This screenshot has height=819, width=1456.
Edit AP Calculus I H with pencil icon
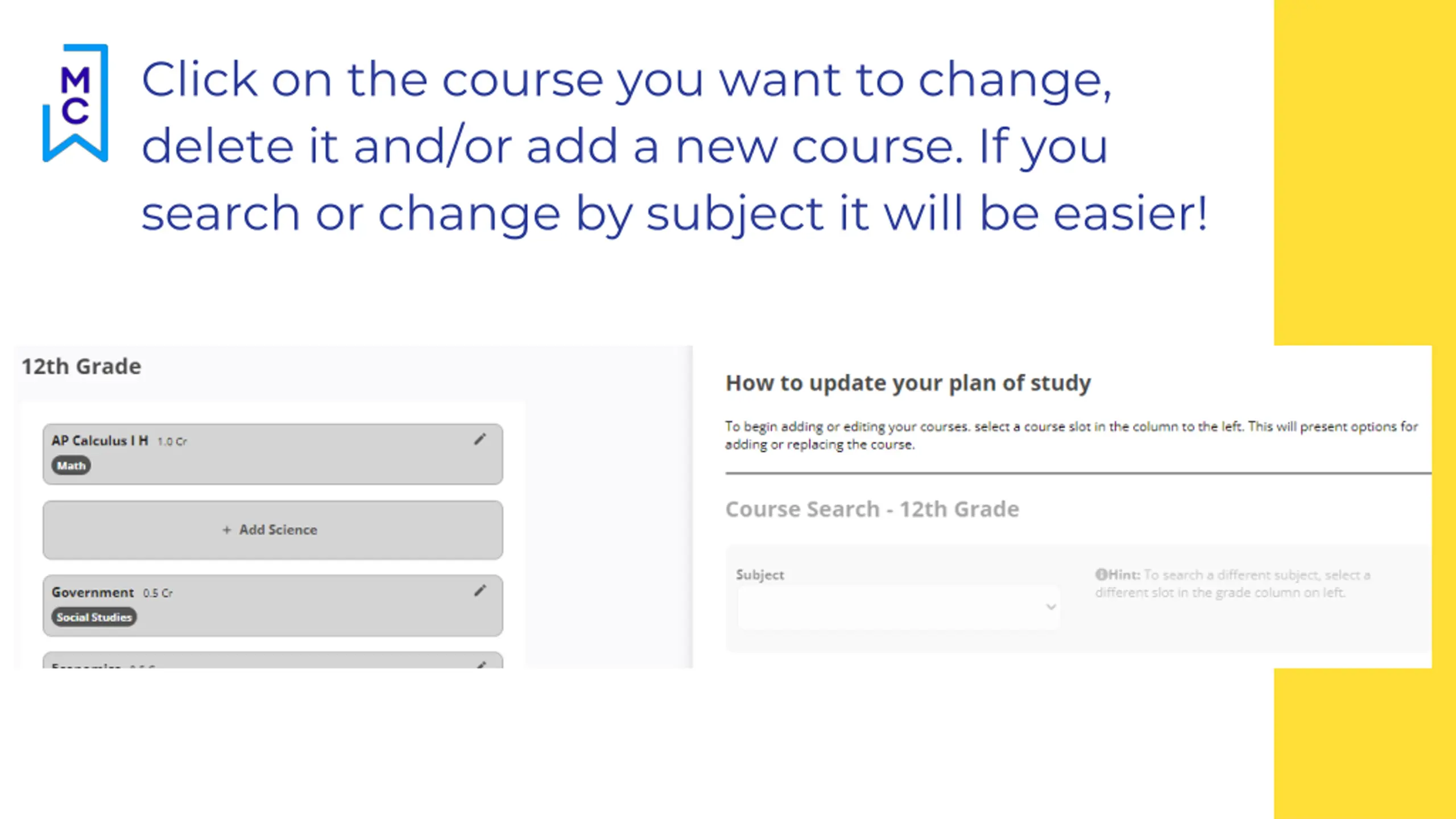480,440
